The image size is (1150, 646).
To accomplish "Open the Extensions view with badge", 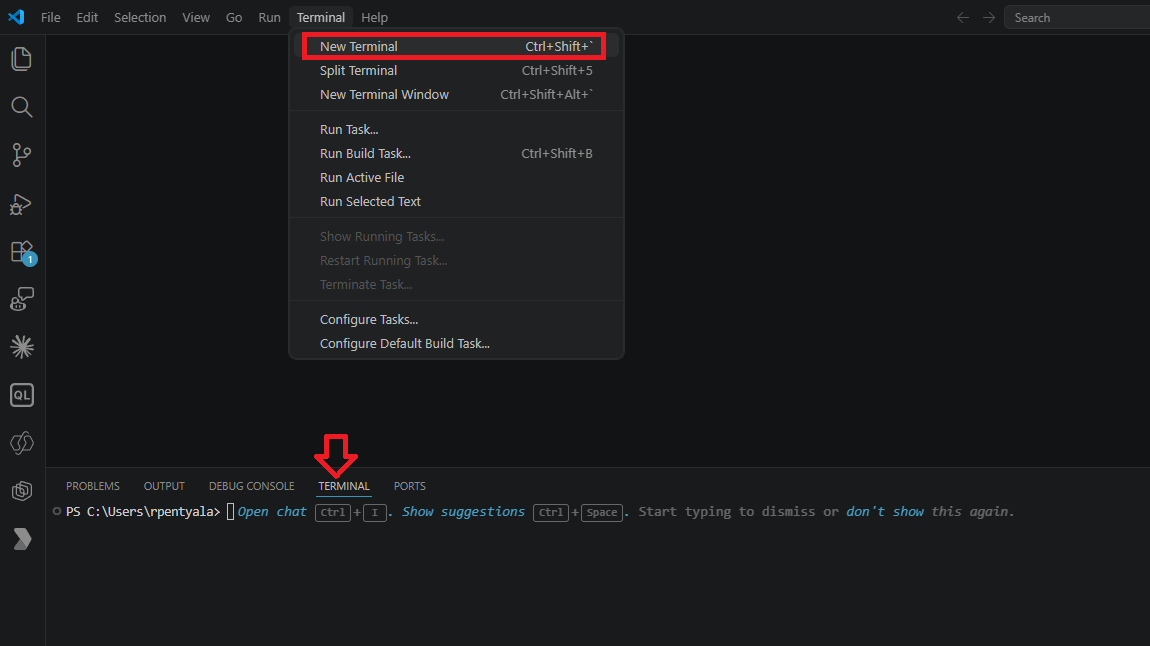I will 22,252.
